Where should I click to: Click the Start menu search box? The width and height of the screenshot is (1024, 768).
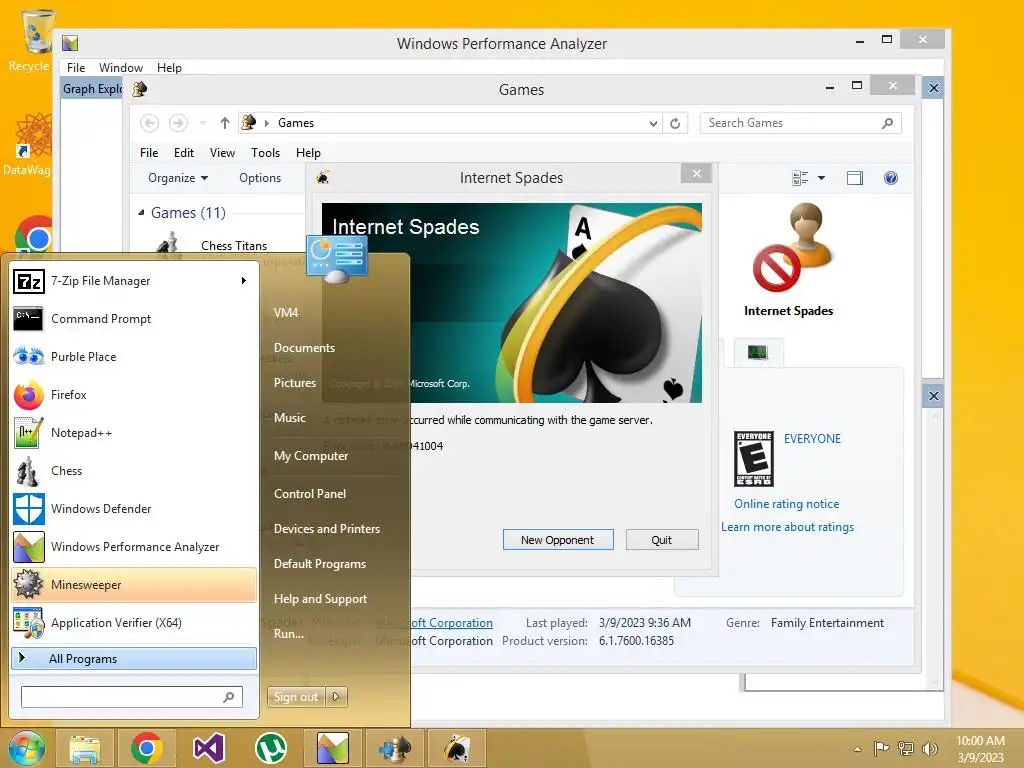click(x=132, y=697)
